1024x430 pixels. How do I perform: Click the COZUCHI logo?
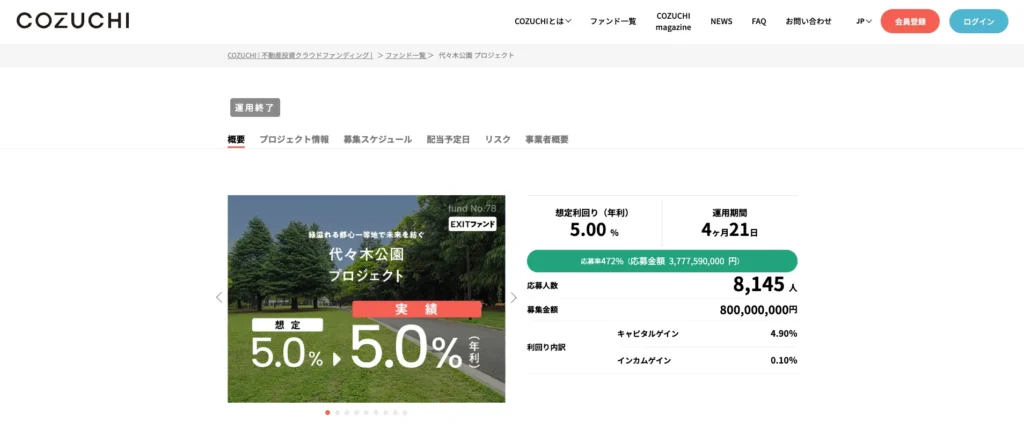72,21
